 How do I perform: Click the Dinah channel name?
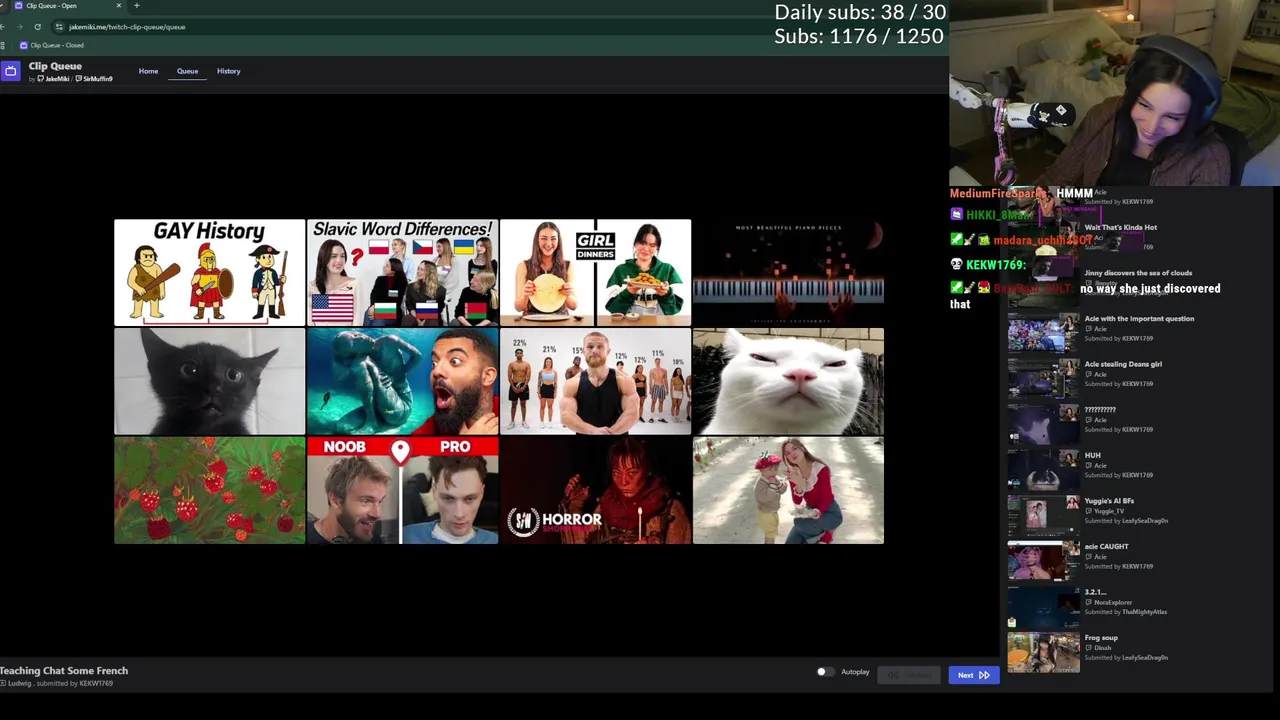(x=1102, y=648)
